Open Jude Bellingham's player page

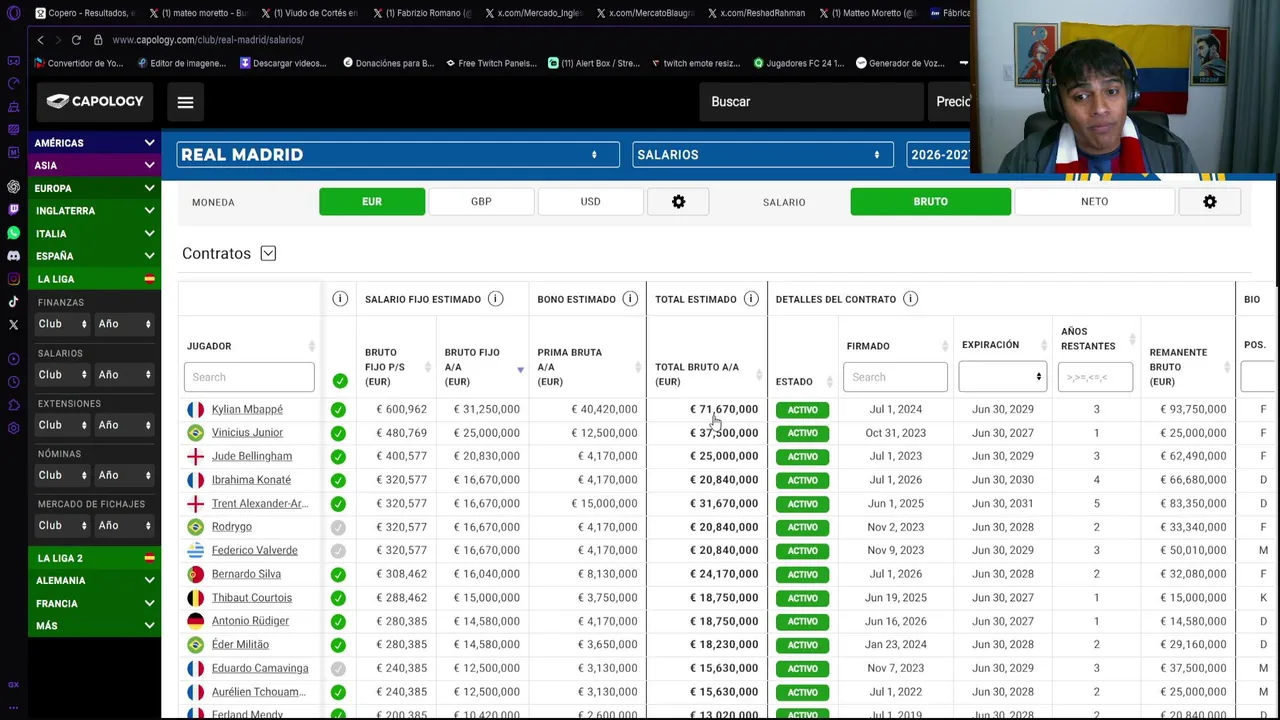(x=252, y=456)
